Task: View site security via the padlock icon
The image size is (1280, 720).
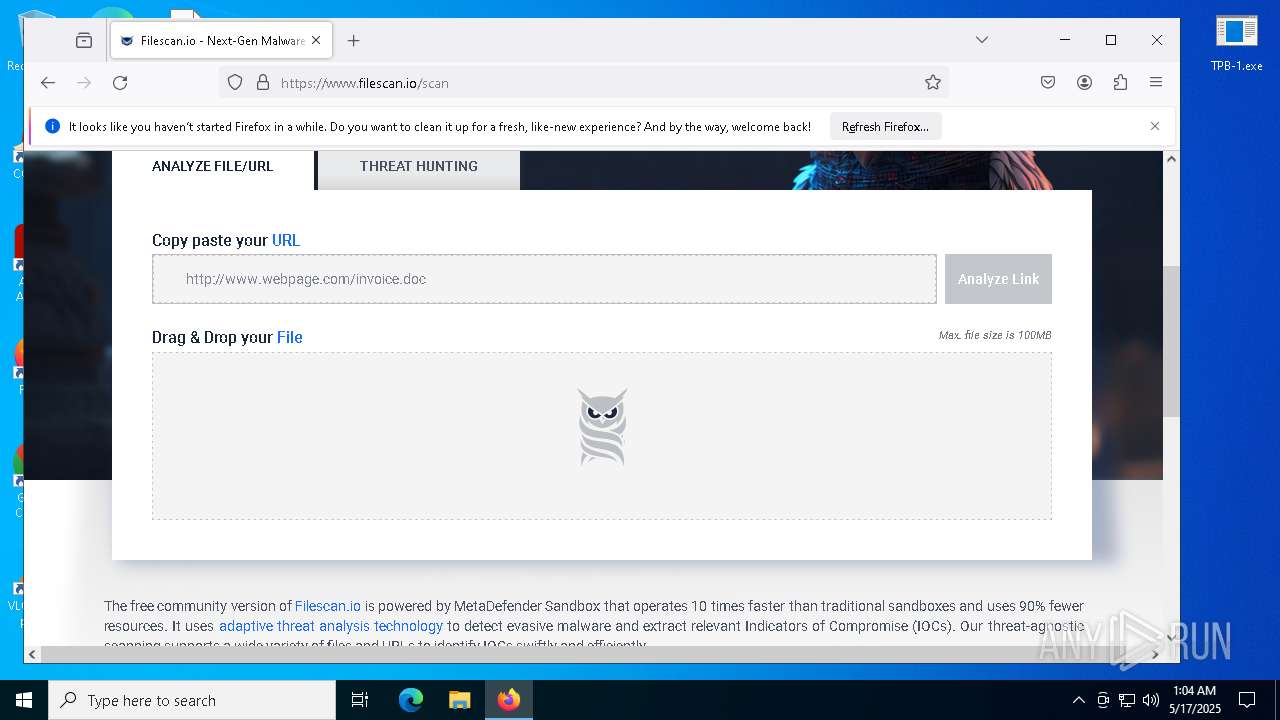Action: (x=263, y=83)
